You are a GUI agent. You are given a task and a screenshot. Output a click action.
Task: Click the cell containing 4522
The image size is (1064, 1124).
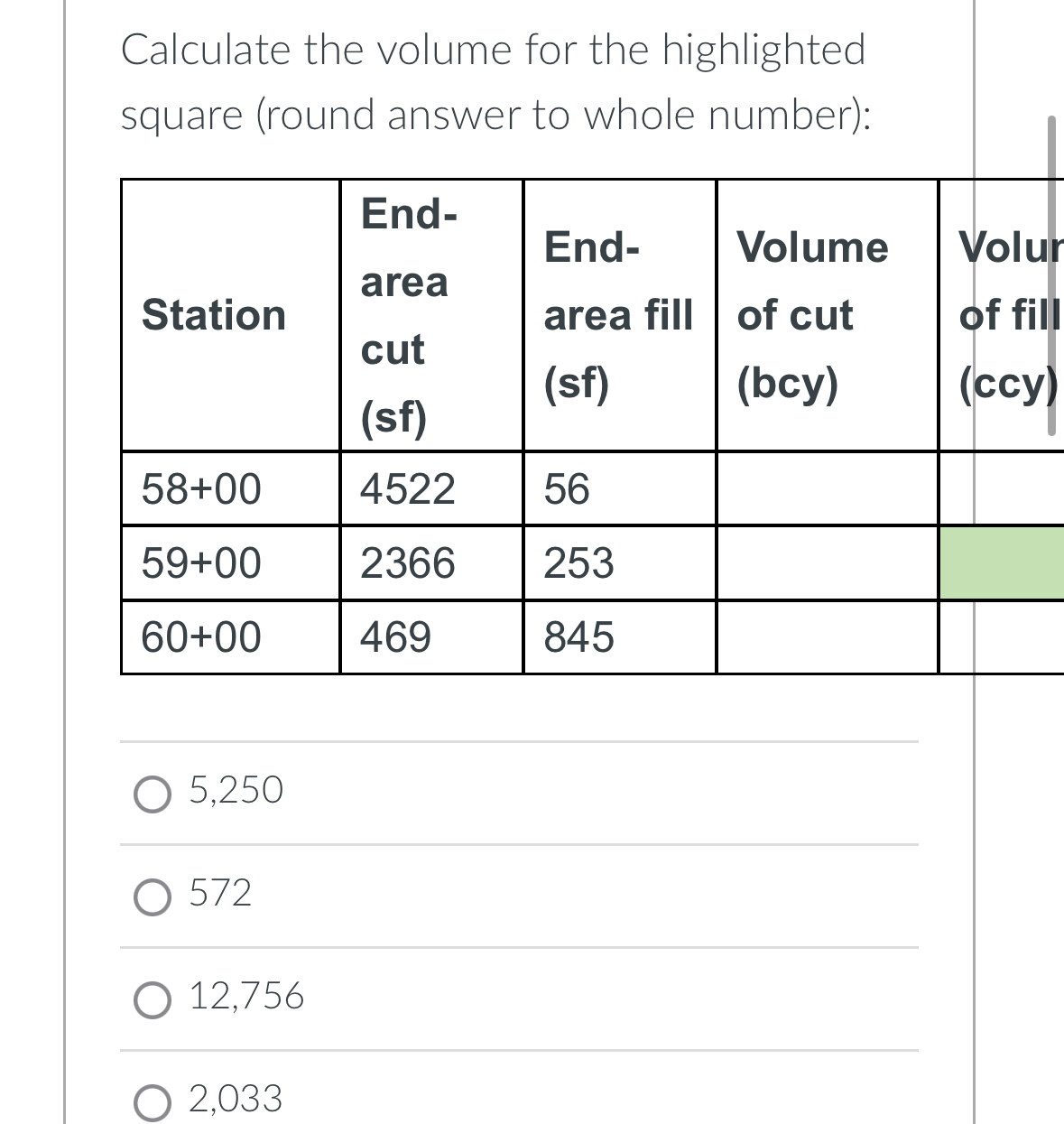408,488
